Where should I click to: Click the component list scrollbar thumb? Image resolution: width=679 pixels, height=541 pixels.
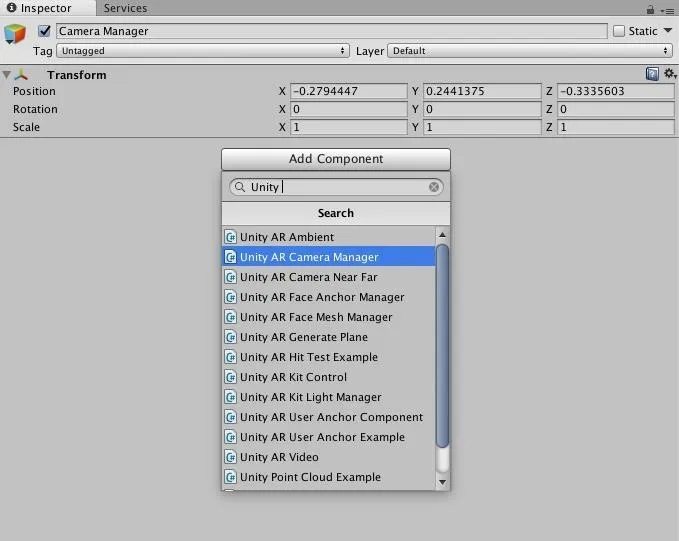442,346
